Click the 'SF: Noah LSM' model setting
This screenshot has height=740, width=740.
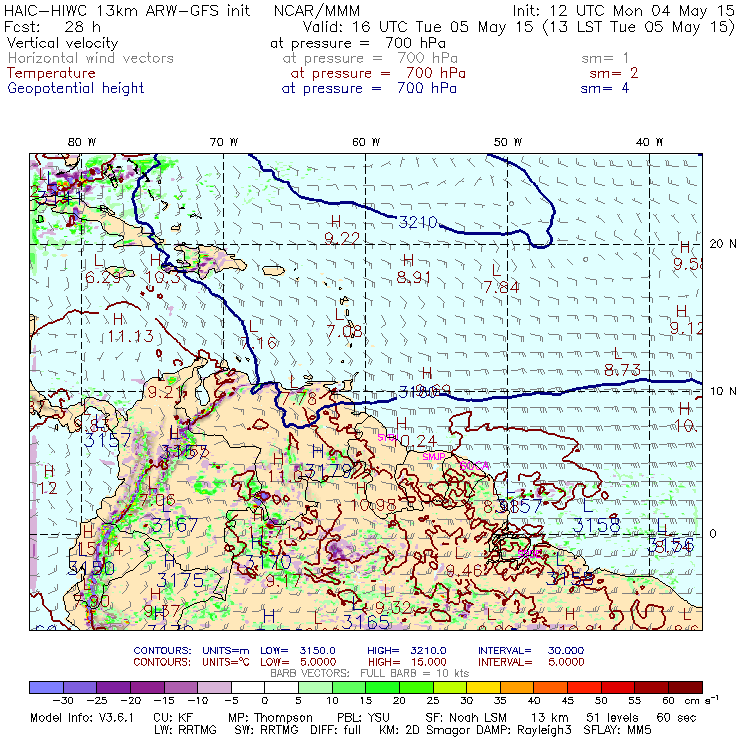466,718
